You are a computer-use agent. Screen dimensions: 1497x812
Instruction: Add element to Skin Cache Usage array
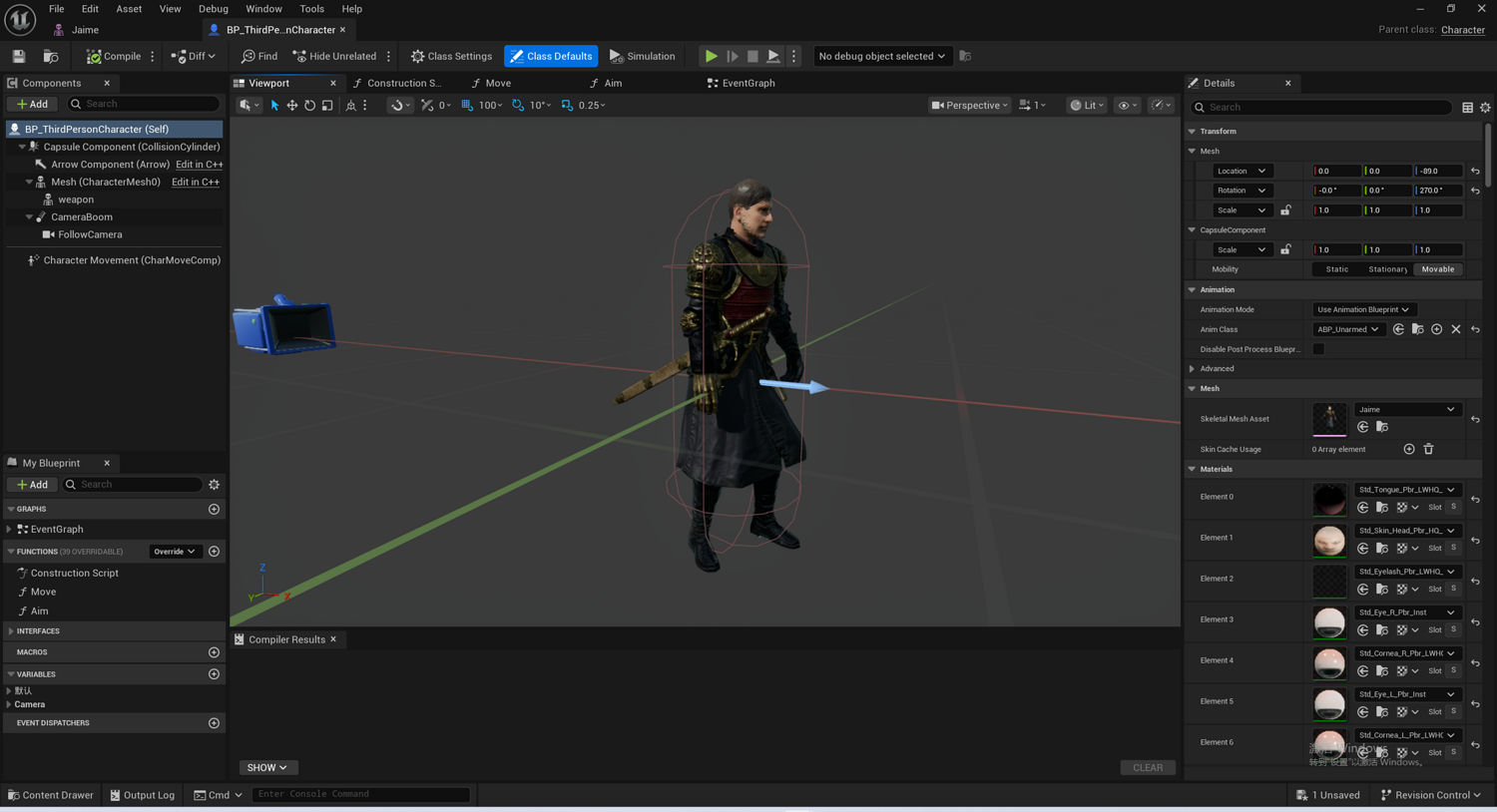pyautogui.click(x=1409, y=449)
